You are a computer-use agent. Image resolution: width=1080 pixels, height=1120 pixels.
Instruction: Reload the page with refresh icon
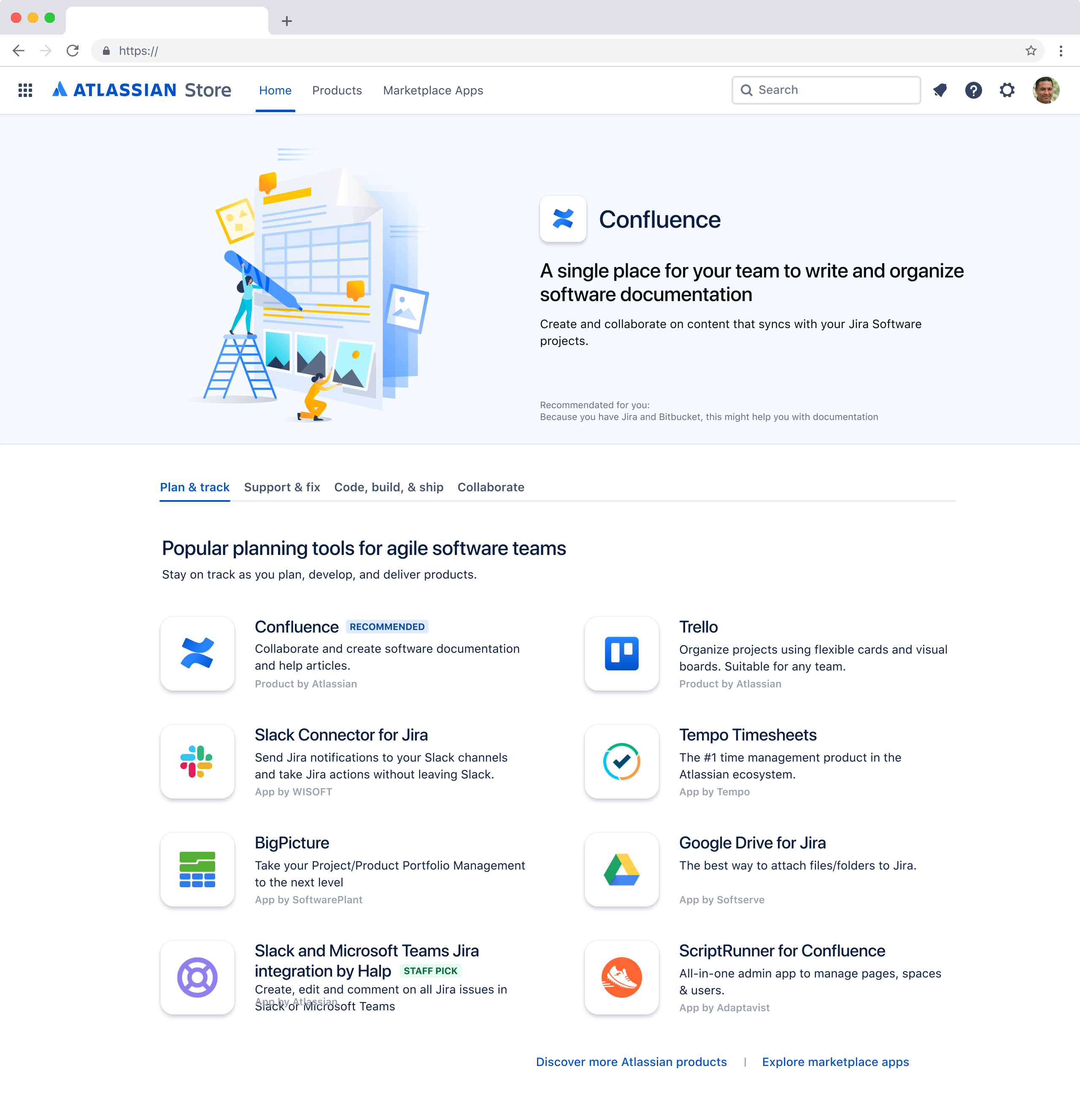[73, 51]
